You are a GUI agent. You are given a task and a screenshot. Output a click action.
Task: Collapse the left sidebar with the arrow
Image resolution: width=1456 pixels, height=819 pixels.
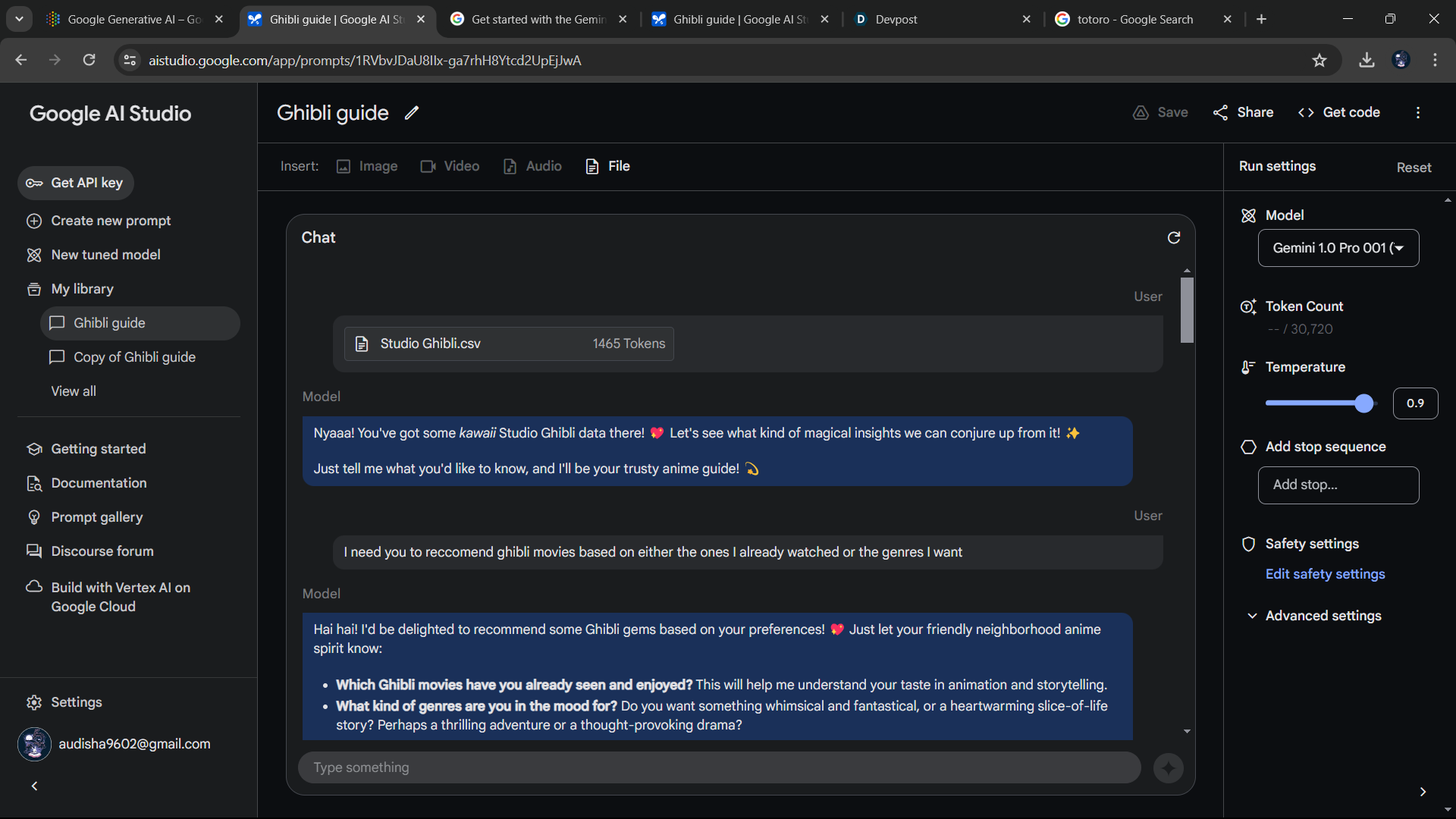(34, 786)
